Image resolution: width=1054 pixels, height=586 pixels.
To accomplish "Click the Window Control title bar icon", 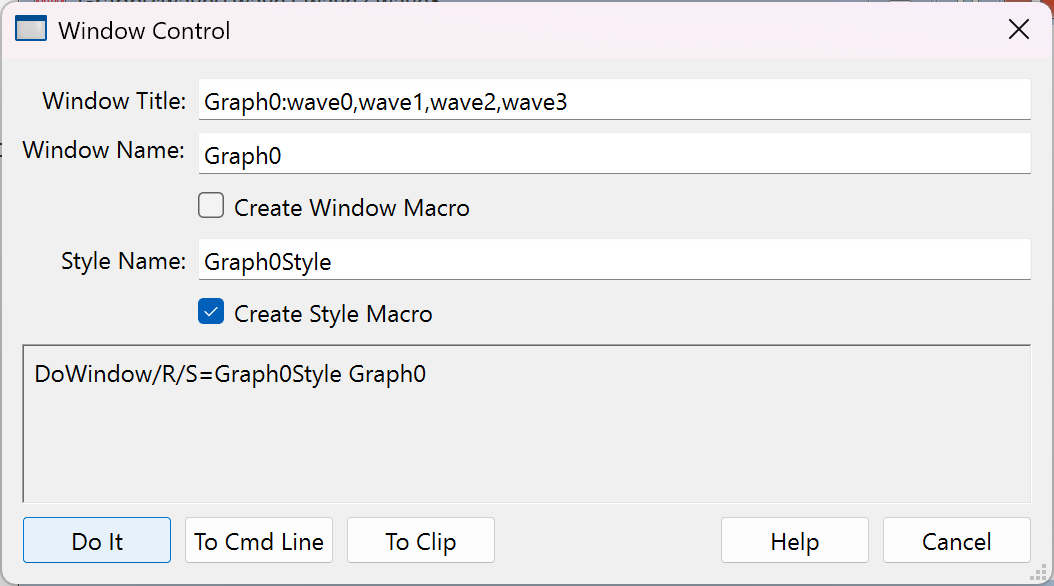I will (31, 30).
